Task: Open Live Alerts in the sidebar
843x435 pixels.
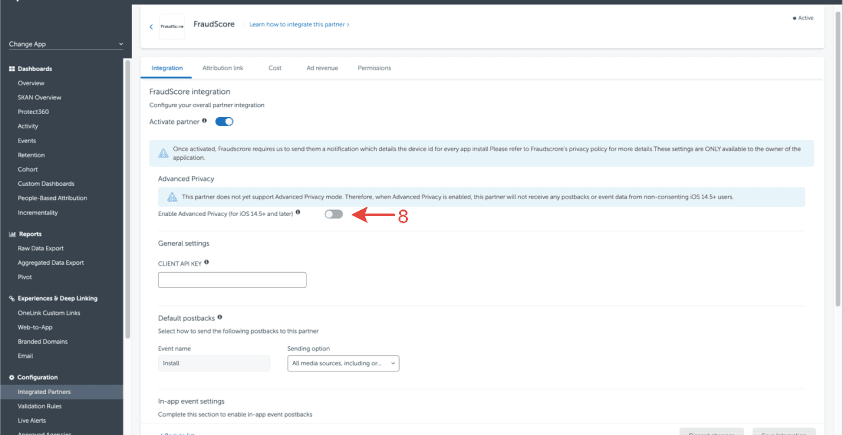Action: (32, 420)
